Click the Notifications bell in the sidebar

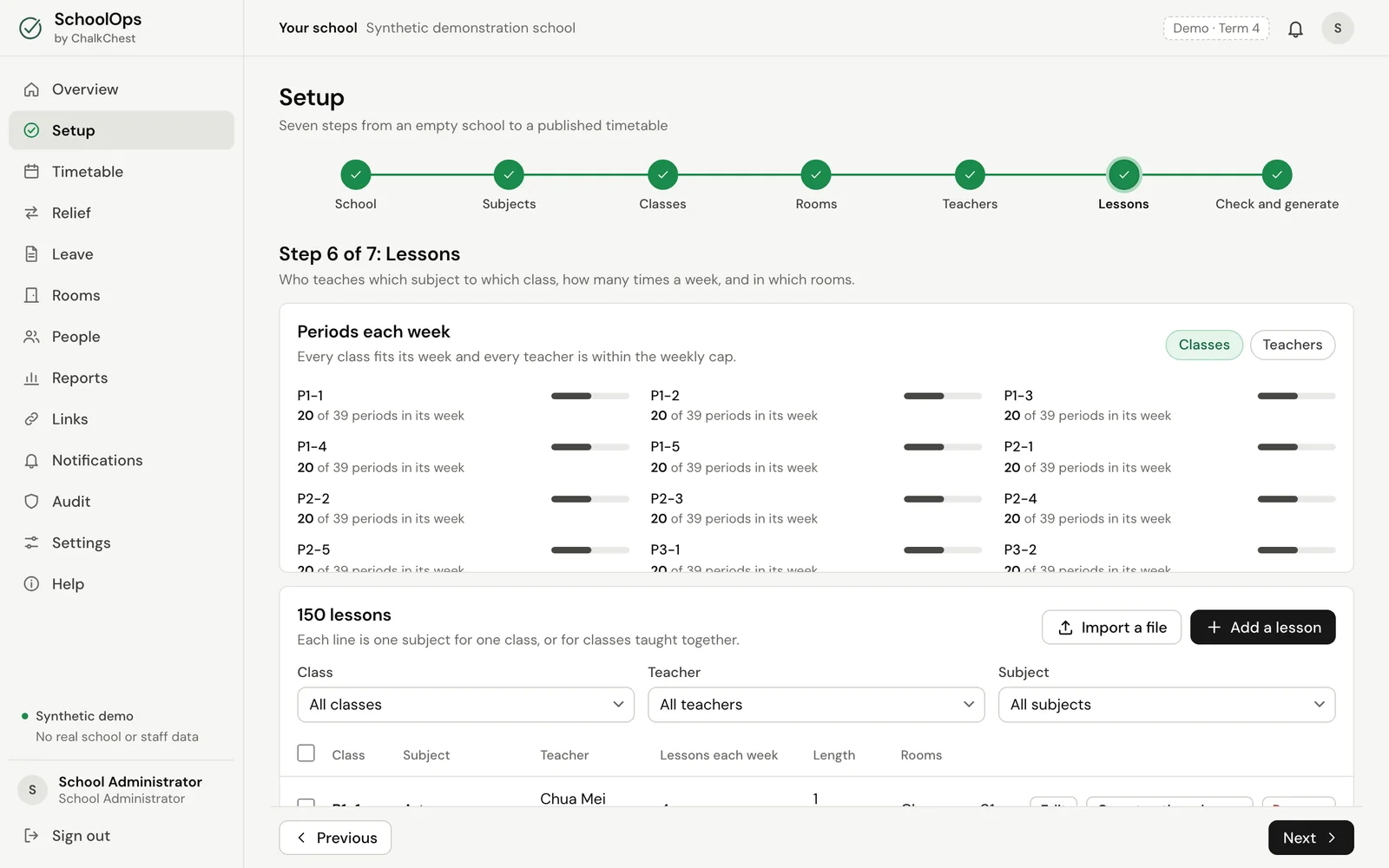[31, 460]
